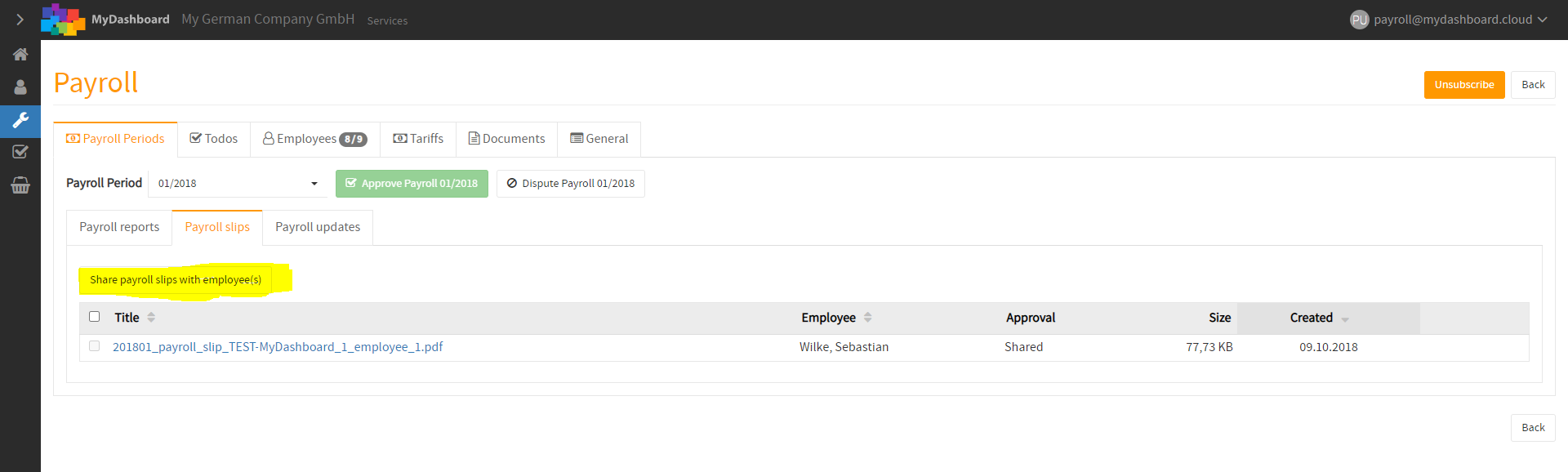Click the Services breadcrumb link
The width and height of the screenshot is (1568, 472).
[387, 20]
